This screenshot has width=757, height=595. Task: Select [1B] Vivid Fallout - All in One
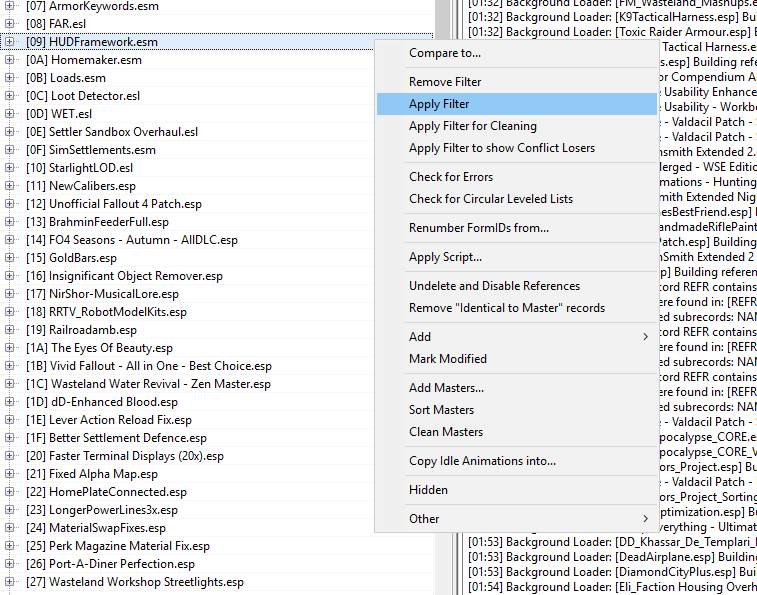tap(149, 366)
